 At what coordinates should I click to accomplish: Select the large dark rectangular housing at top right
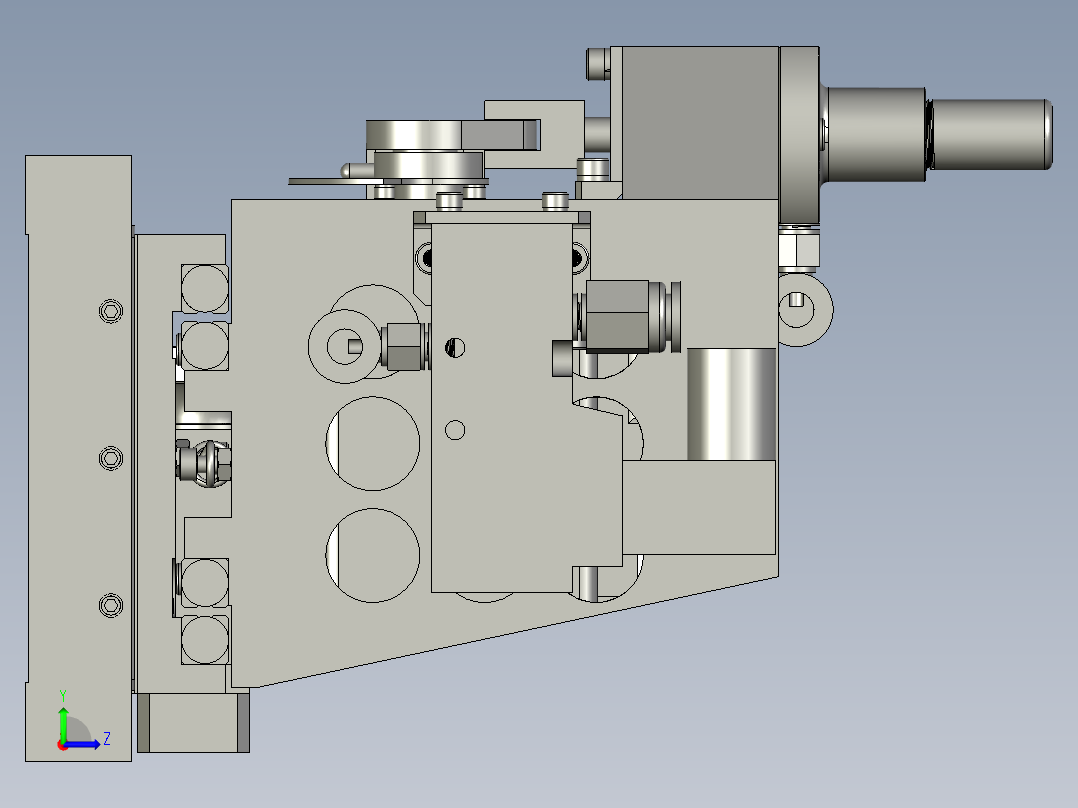tap(700, 123)
